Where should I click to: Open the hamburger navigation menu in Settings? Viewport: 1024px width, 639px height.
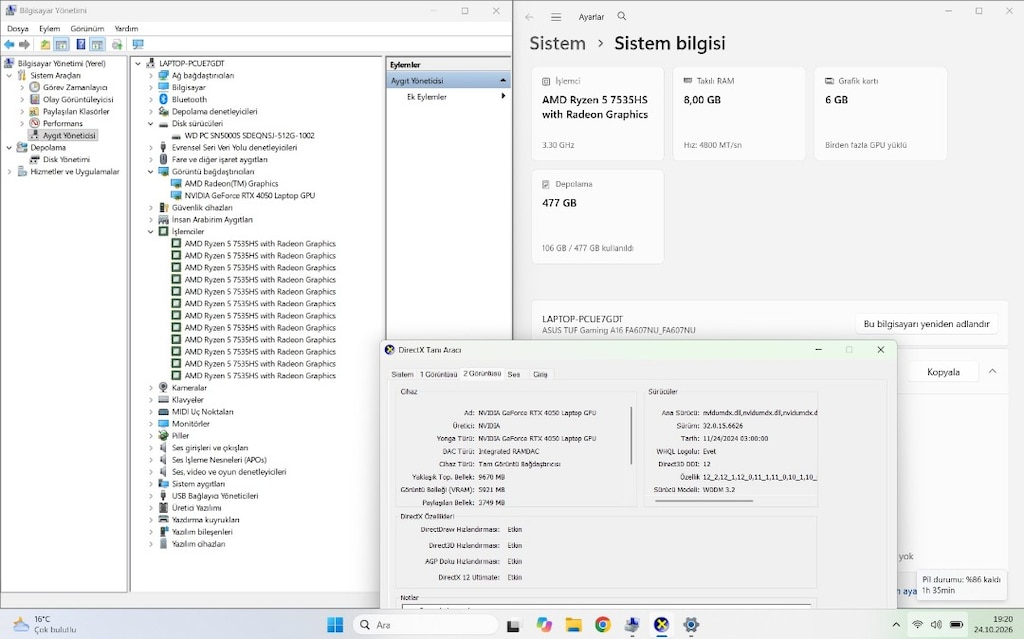[x=556, y=17]
